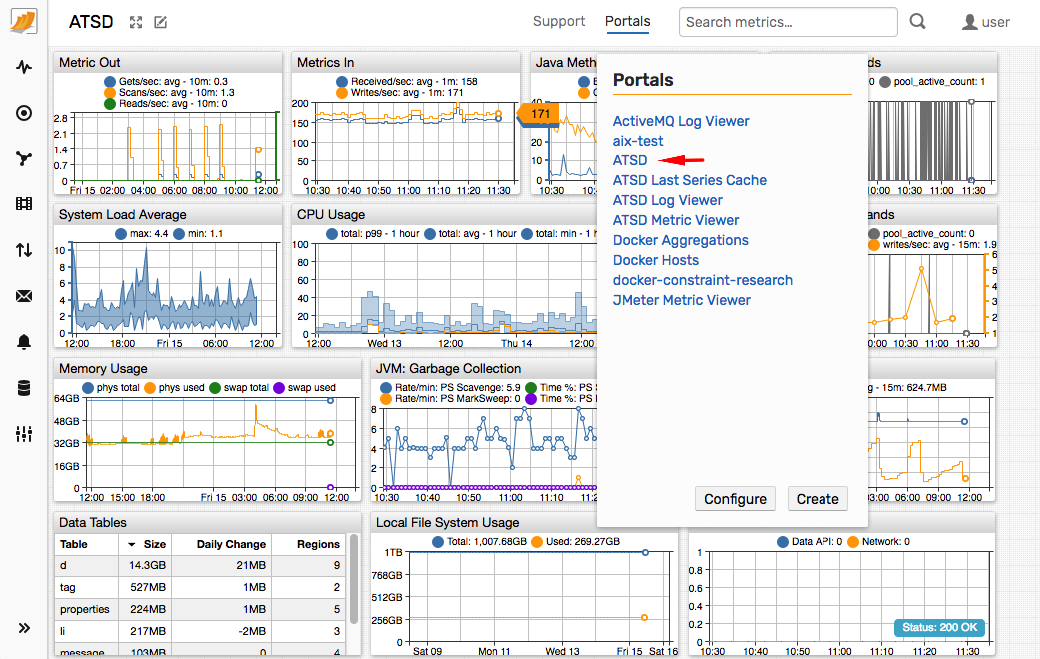Click the Status: 200 OK badge

(939, 627)
